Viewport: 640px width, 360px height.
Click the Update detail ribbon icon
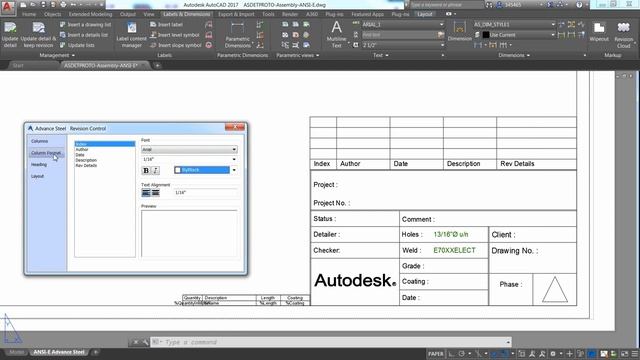point(10,34)
